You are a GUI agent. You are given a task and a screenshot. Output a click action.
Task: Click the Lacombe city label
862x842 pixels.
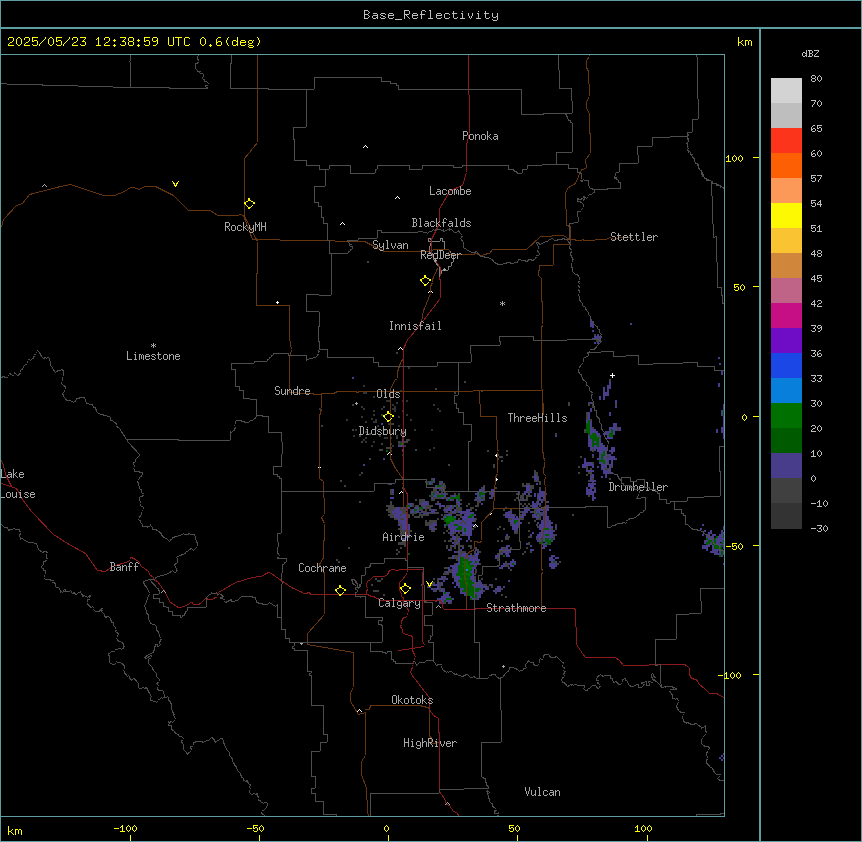tap(450, 191)
